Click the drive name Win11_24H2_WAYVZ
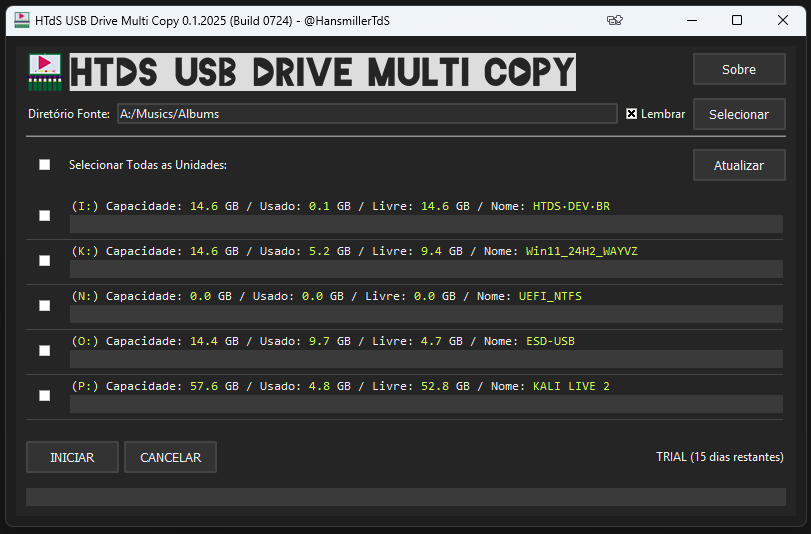Image resolution: width=811 pixels, height=534 pixels. tap(582, 251)
